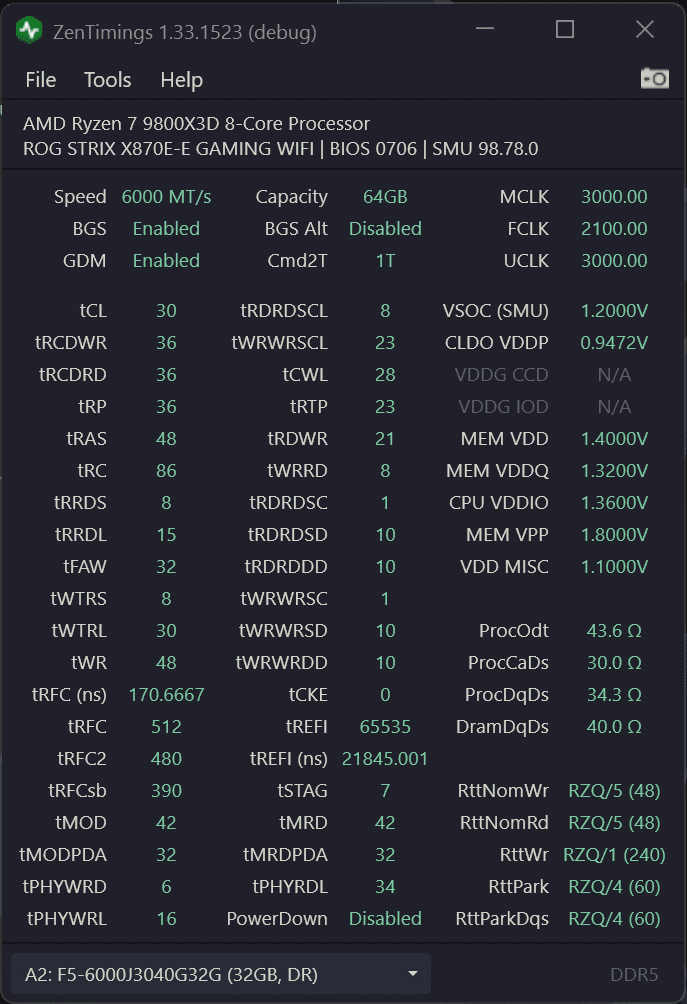Click the RttWr RZQ/1 (240) value
The image size is (687, 1004).
pyautogui.click(x=614, y=855)
